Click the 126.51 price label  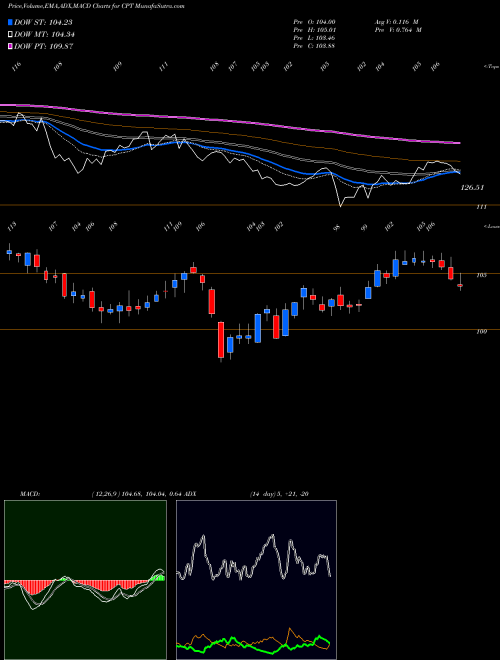pos(472,188)
